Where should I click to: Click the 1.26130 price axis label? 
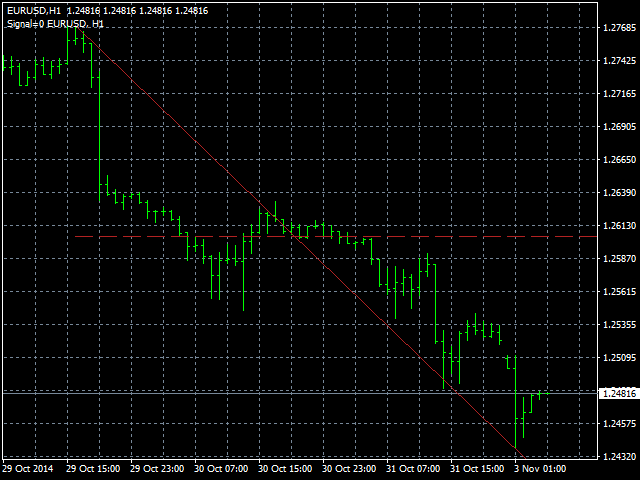pyautogui.click(x=622, y=226)
